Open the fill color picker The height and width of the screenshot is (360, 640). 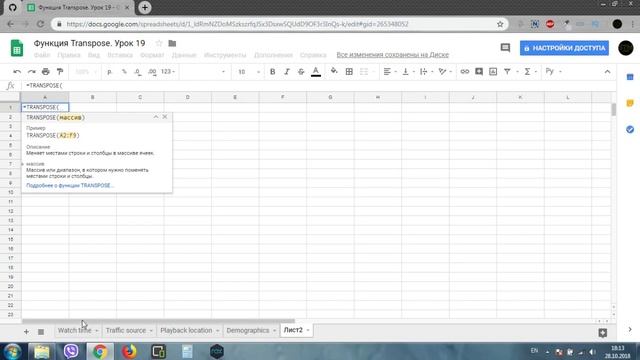(x=334, y=71)
